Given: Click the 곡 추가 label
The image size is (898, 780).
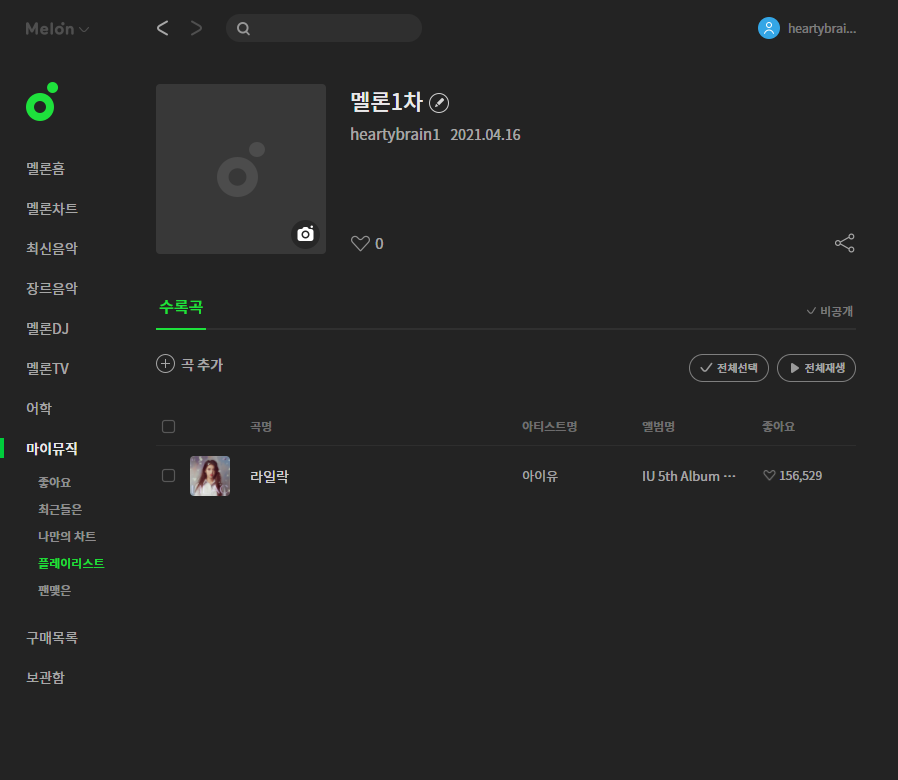Looking at the screenshot, I should click(x=202, y=365).
